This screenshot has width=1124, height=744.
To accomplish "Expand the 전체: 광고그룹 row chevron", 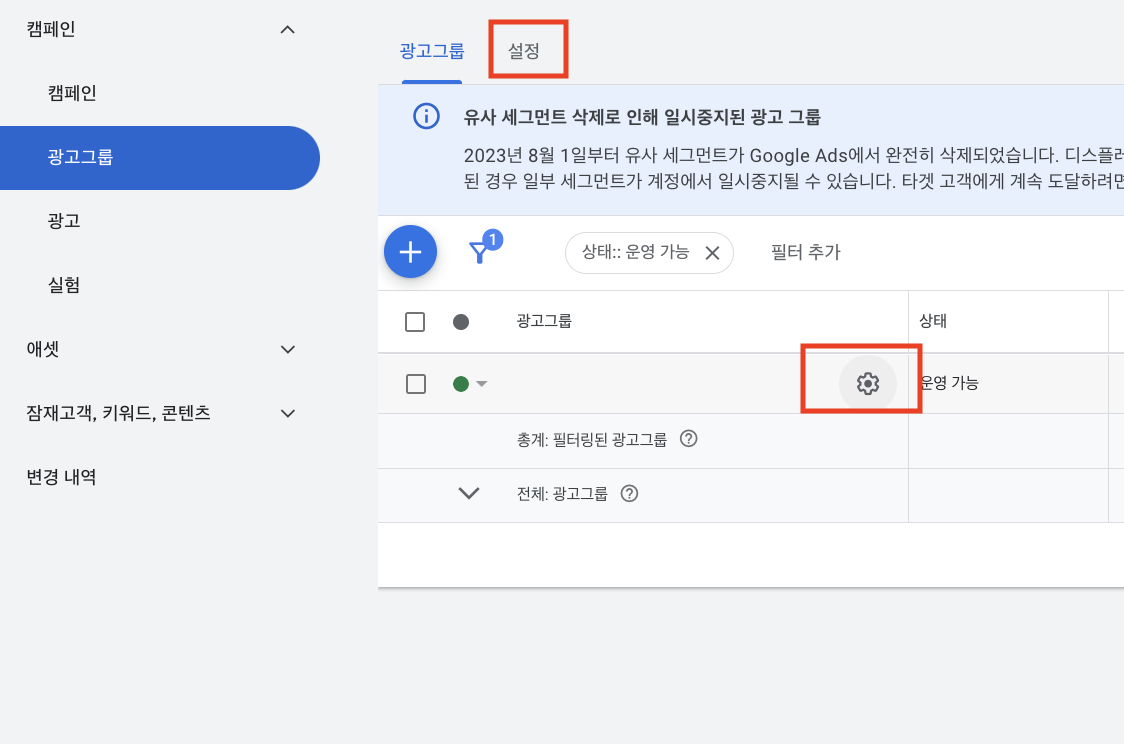I will [x=468, y=493].
